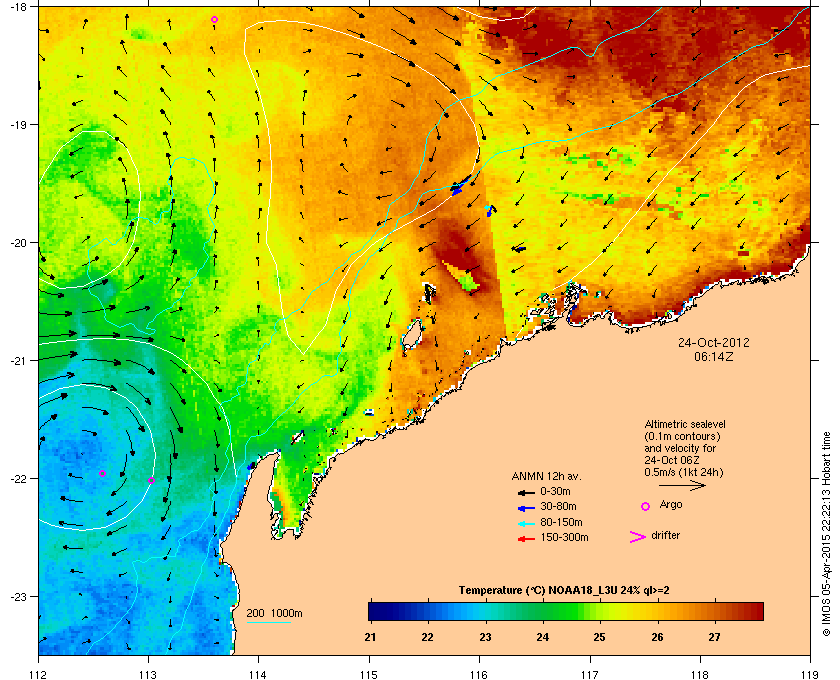840x680 pixels.
Task: Click the magenta Argo circle in the legend
Action: point(646,506)
